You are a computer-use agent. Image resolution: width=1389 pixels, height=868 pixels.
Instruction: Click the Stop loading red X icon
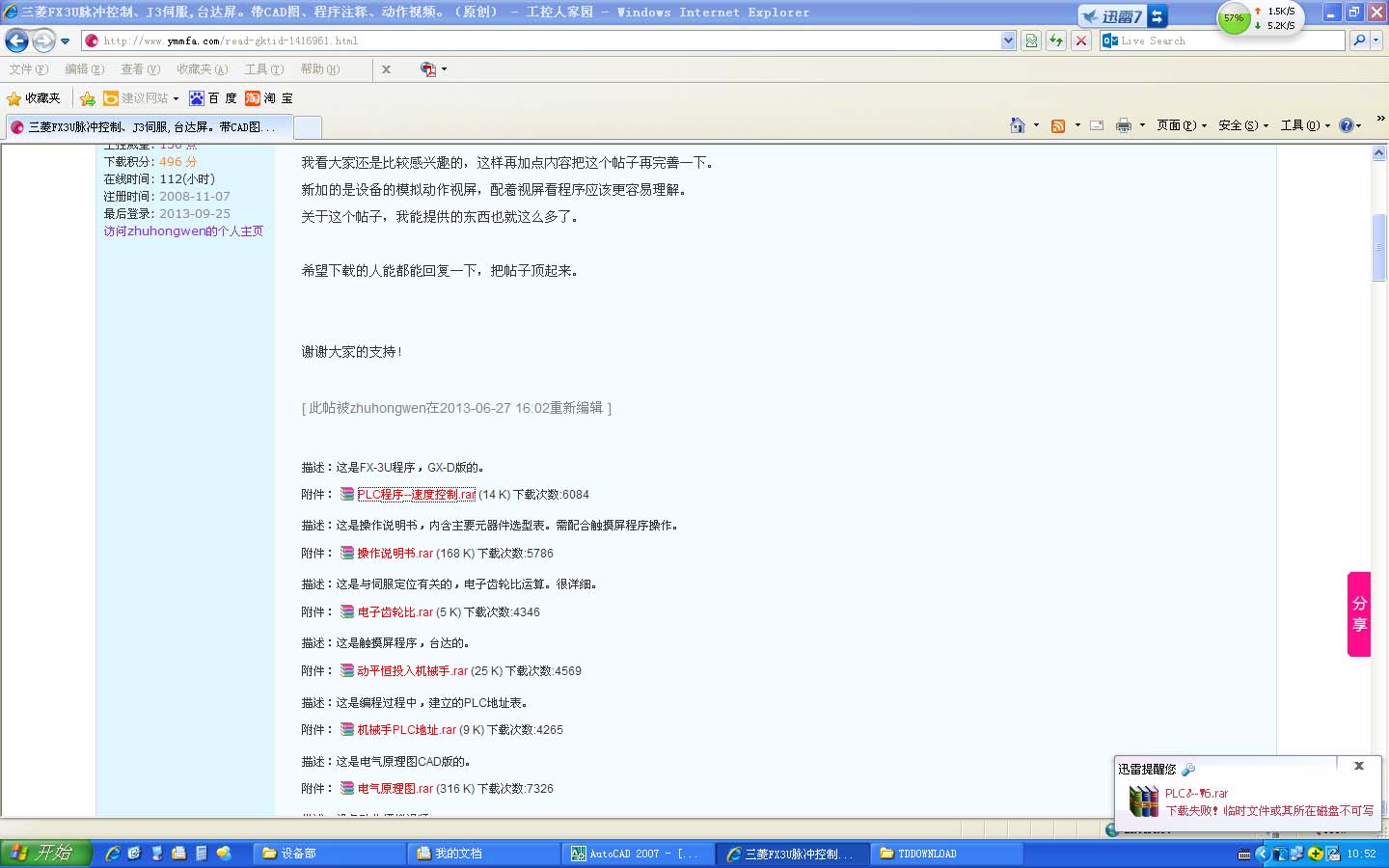pyautogui.click(x=1081, y=41)
